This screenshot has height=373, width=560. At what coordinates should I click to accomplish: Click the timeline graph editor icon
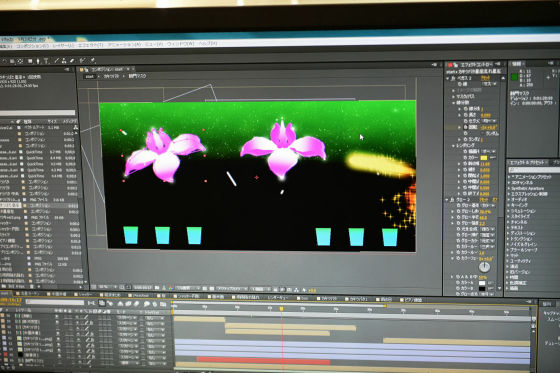coord(163,304)
